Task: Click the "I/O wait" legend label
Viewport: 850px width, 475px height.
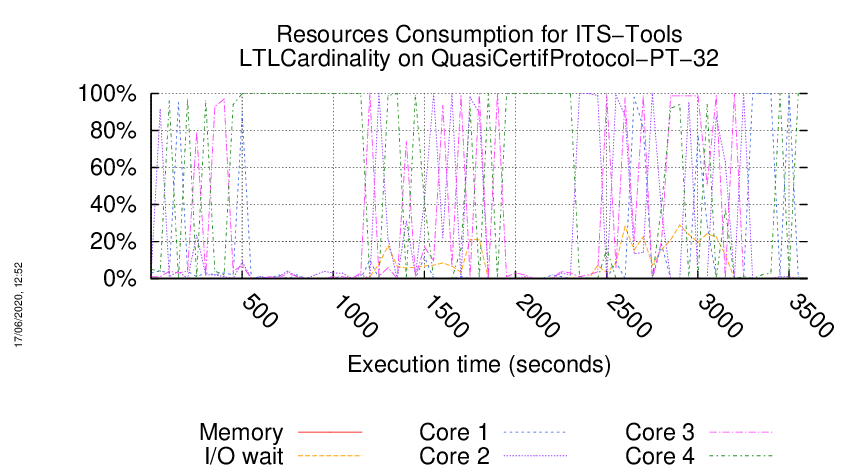Action: (244, 456)
